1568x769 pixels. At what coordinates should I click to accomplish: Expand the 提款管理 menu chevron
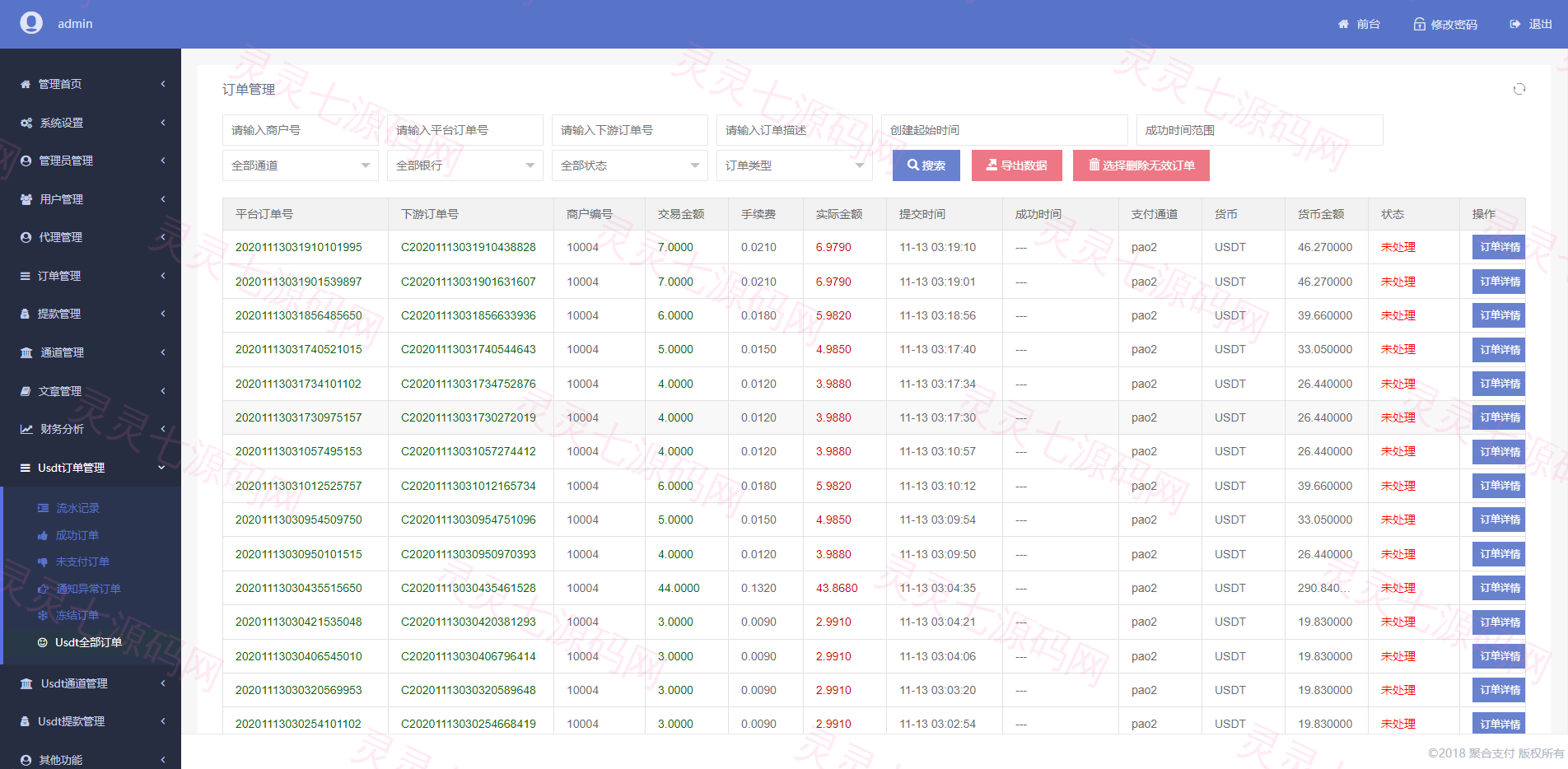point(163,314)
